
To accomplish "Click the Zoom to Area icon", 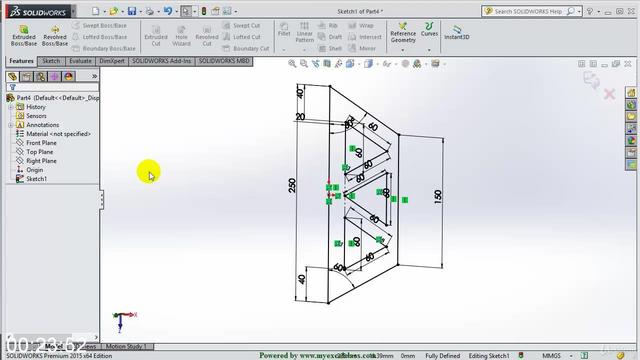I will click(304, 64).
